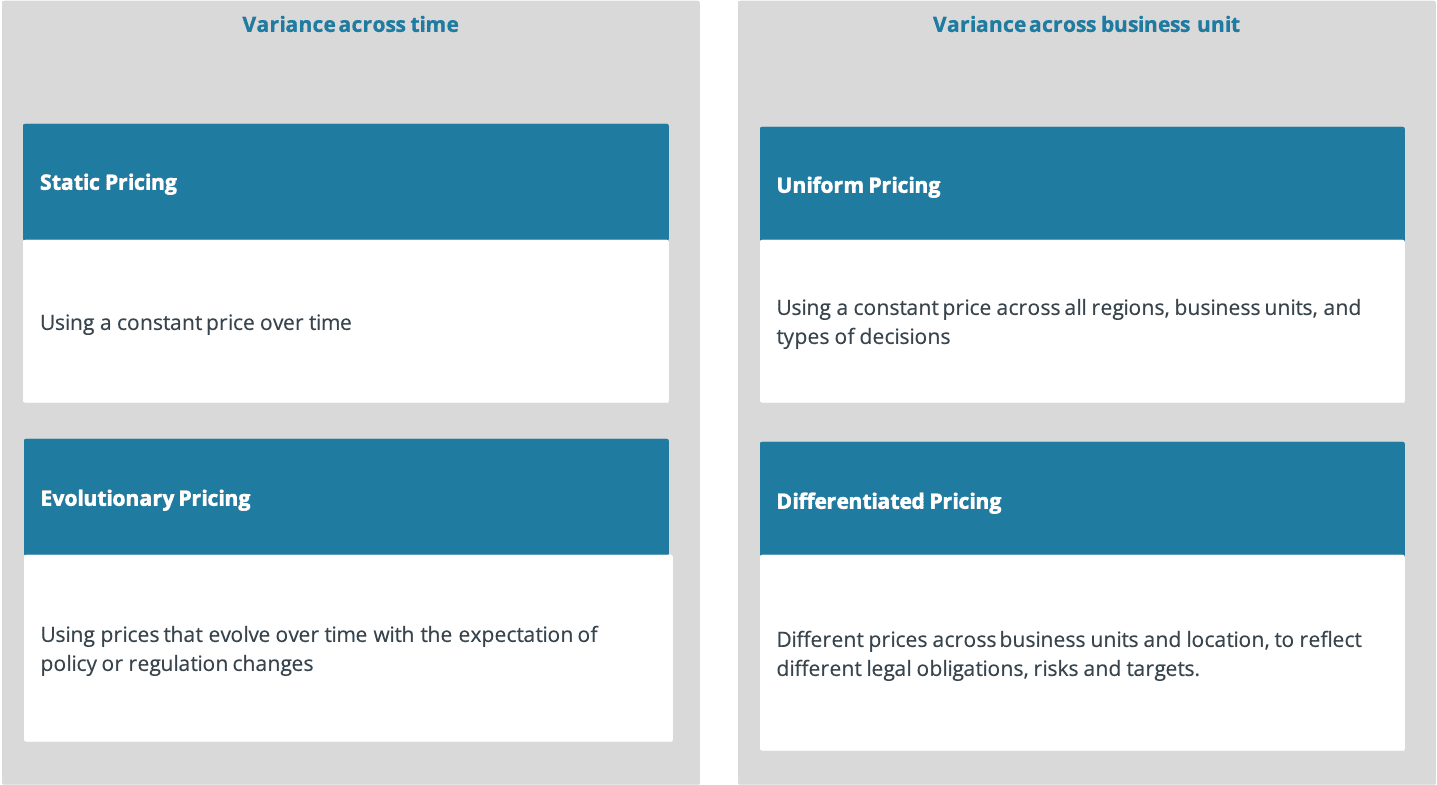Screen dimensions: 1437x785
Task: Click the Differentiated Pricing description text
Action: [x=1069, y=654]
